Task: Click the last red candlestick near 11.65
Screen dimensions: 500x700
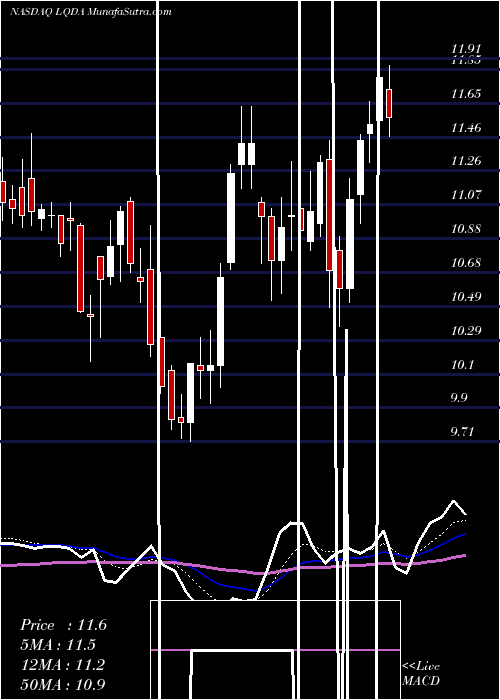Action: point(389,103)
